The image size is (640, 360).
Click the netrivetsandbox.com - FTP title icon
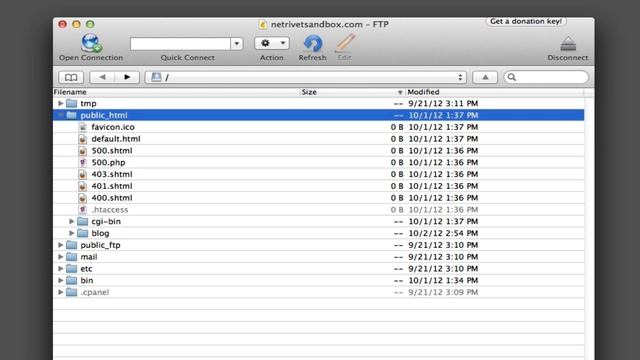263,24
